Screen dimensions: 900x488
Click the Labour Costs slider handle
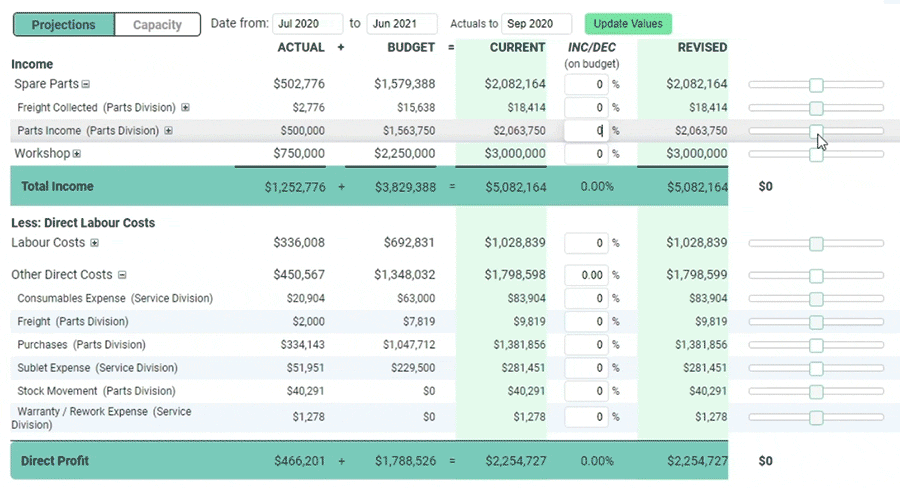[816, 244]
